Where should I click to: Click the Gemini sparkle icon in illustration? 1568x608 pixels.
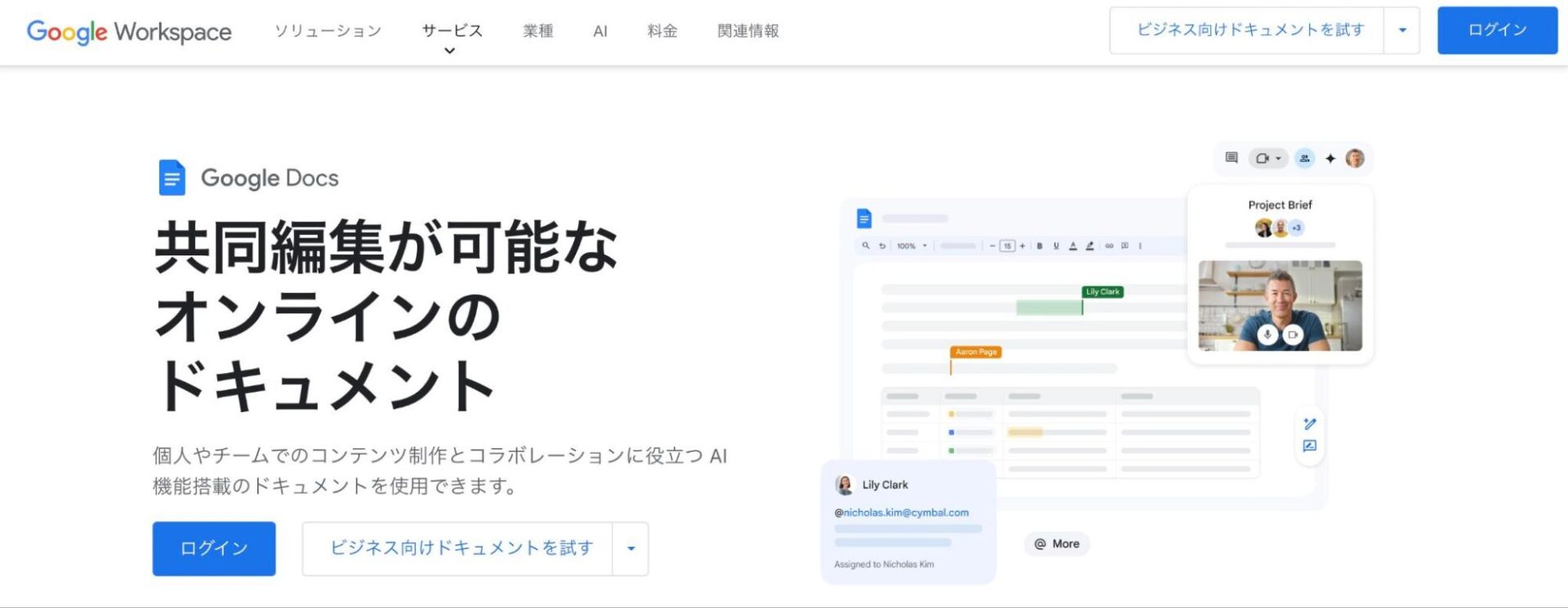tap(1330, 158)
